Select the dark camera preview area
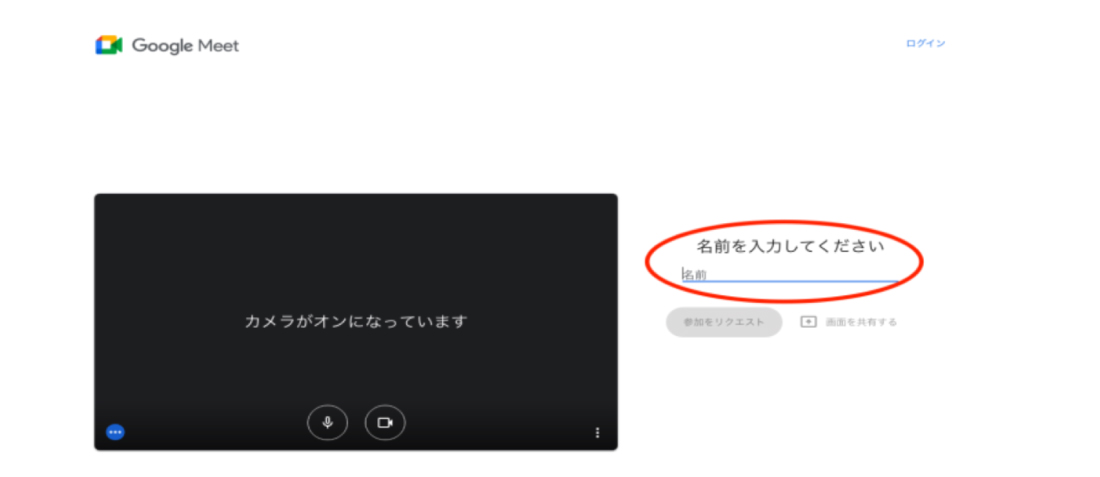This screenshot has width=1100, height=477. pos(356,322)
